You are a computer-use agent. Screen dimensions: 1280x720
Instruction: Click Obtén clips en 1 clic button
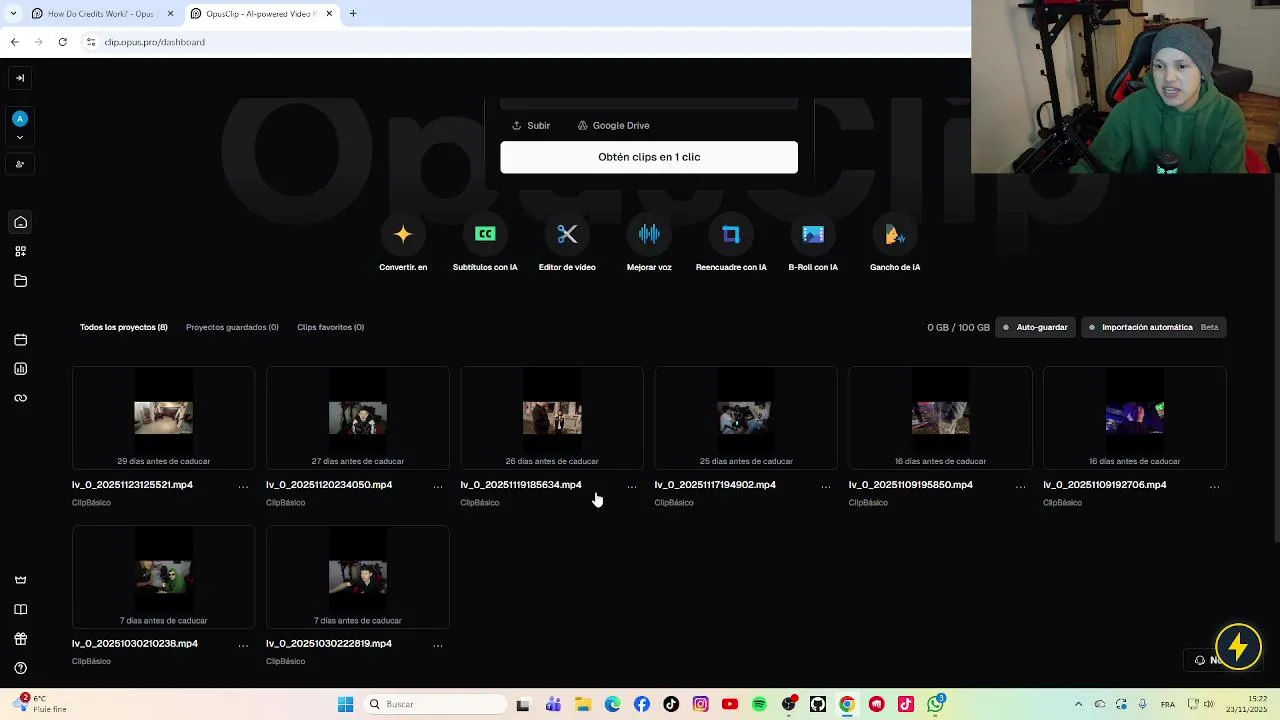(x=649, y=157)
